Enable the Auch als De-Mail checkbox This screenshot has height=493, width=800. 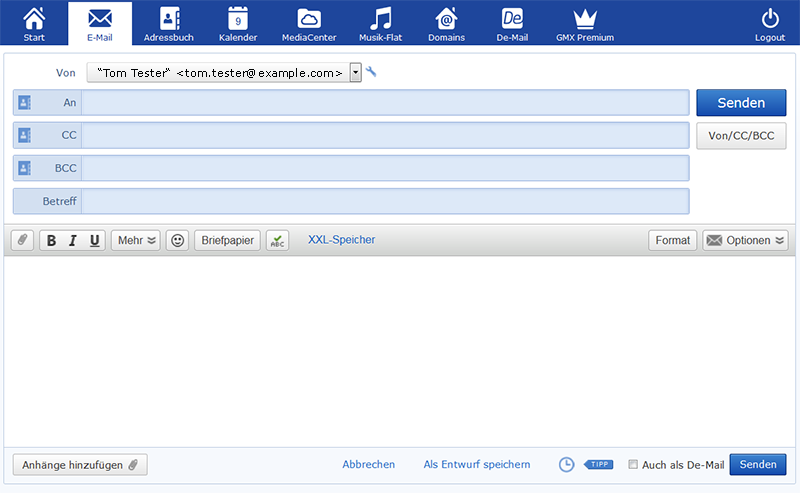pyautogui.click(x=633, y=464)
